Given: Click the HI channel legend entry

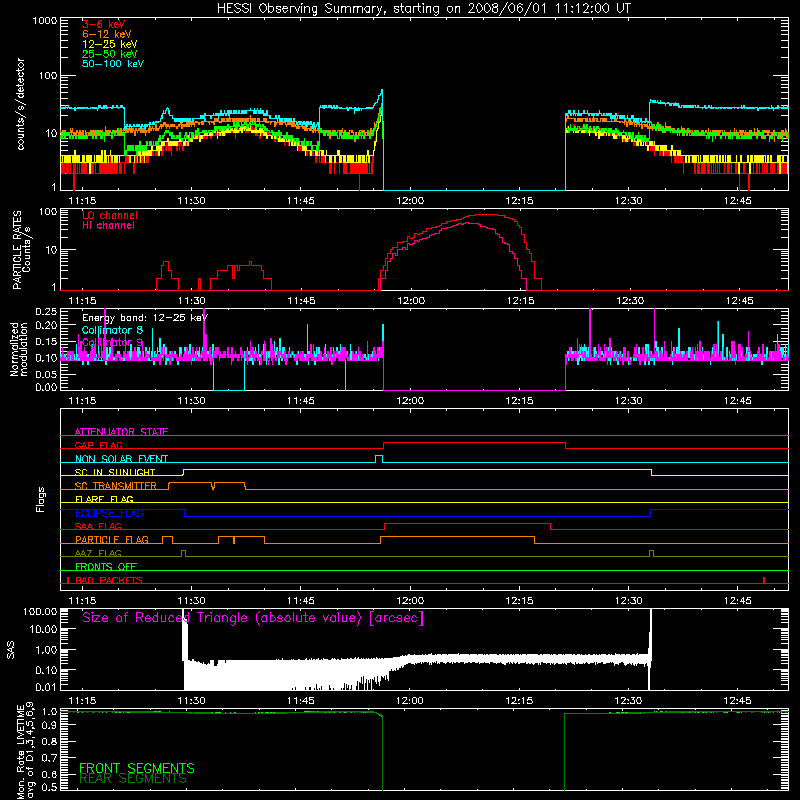Looking at the screenshot, I should click(x=108, y=225).
